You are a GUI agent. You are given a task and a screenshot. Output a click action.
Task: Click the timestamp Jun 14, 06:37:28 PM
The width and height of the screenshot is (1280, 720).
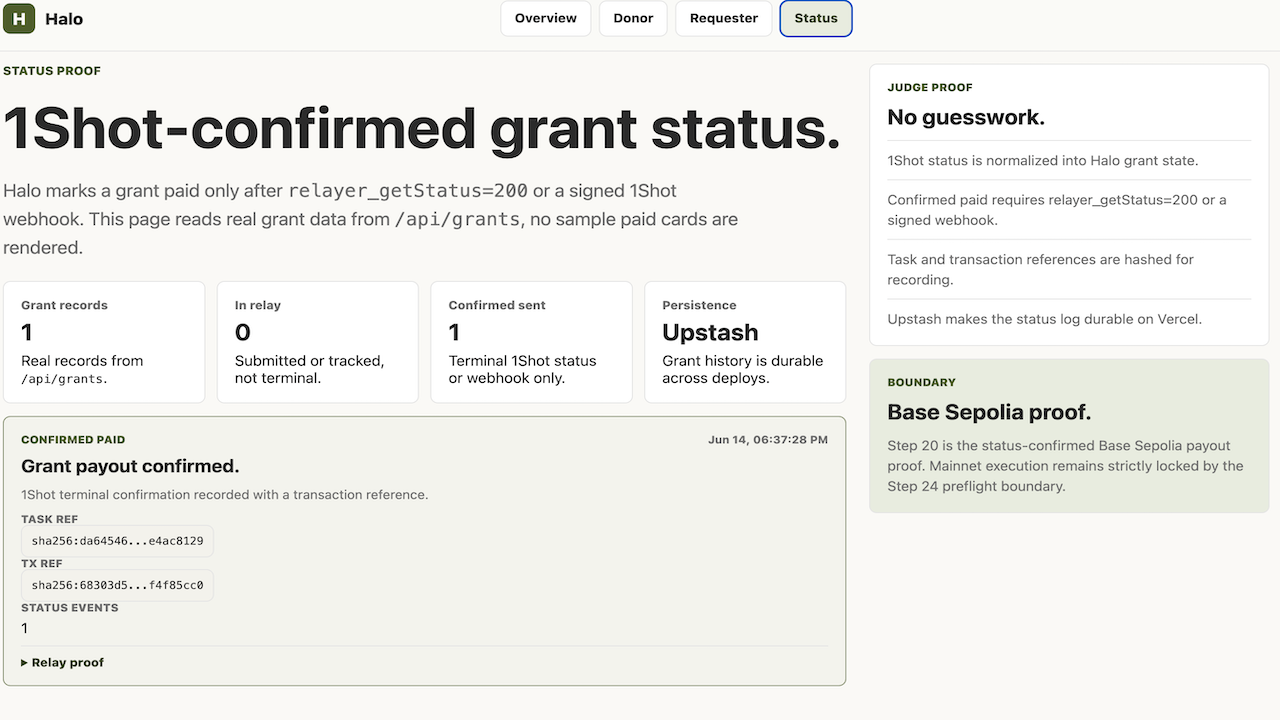pos(768,440)
